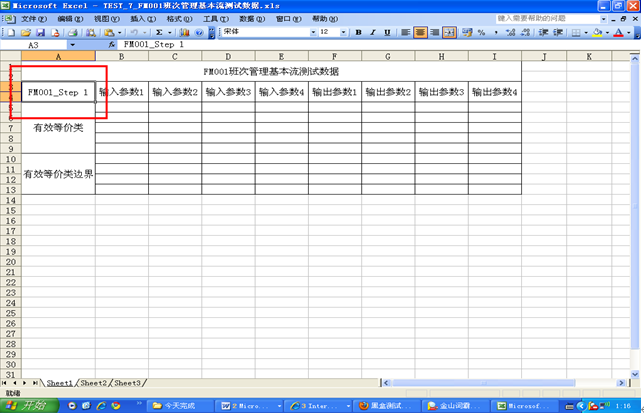The height and width of the screenshot is (413, 644).
Task: Paste clipboard contents icon
Action: pos(109,32)
